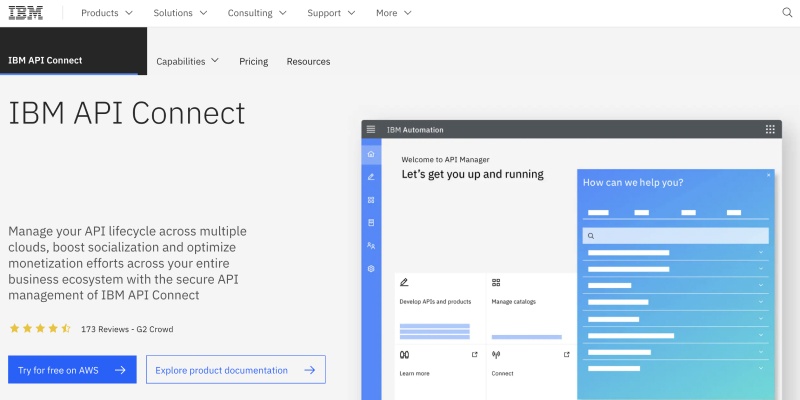This screenshot has height=400, width=800.
Task: Expand the first help topic chevron
Action: (x=761, y=252)
